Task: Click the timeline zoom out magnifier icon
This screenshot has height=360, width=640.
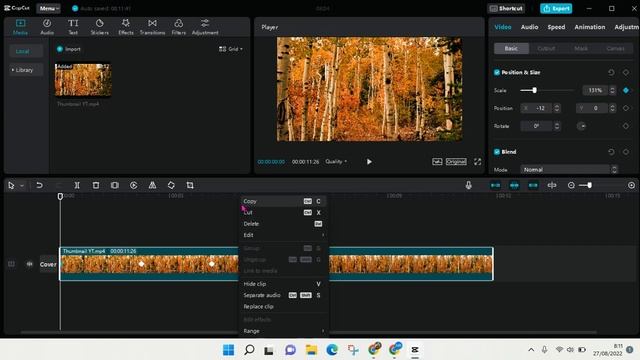Action: (571, 185)
